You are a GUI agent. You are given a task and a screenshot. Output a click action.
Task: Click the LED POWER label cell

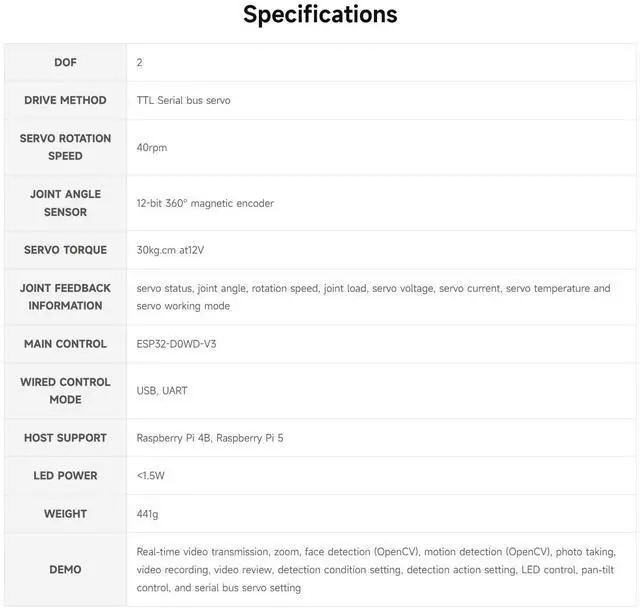pos(65,476)
